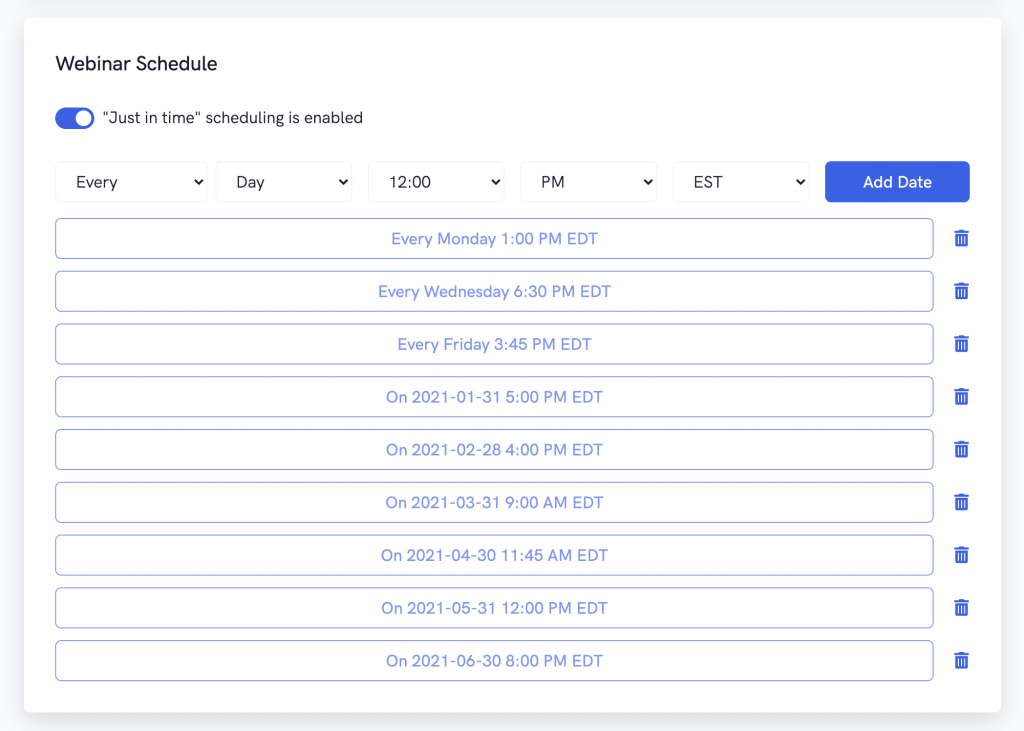Trash the 2021-05-31 12:00 PM date
This screenshot has height=731, width=1024.
tap(961, 608)
